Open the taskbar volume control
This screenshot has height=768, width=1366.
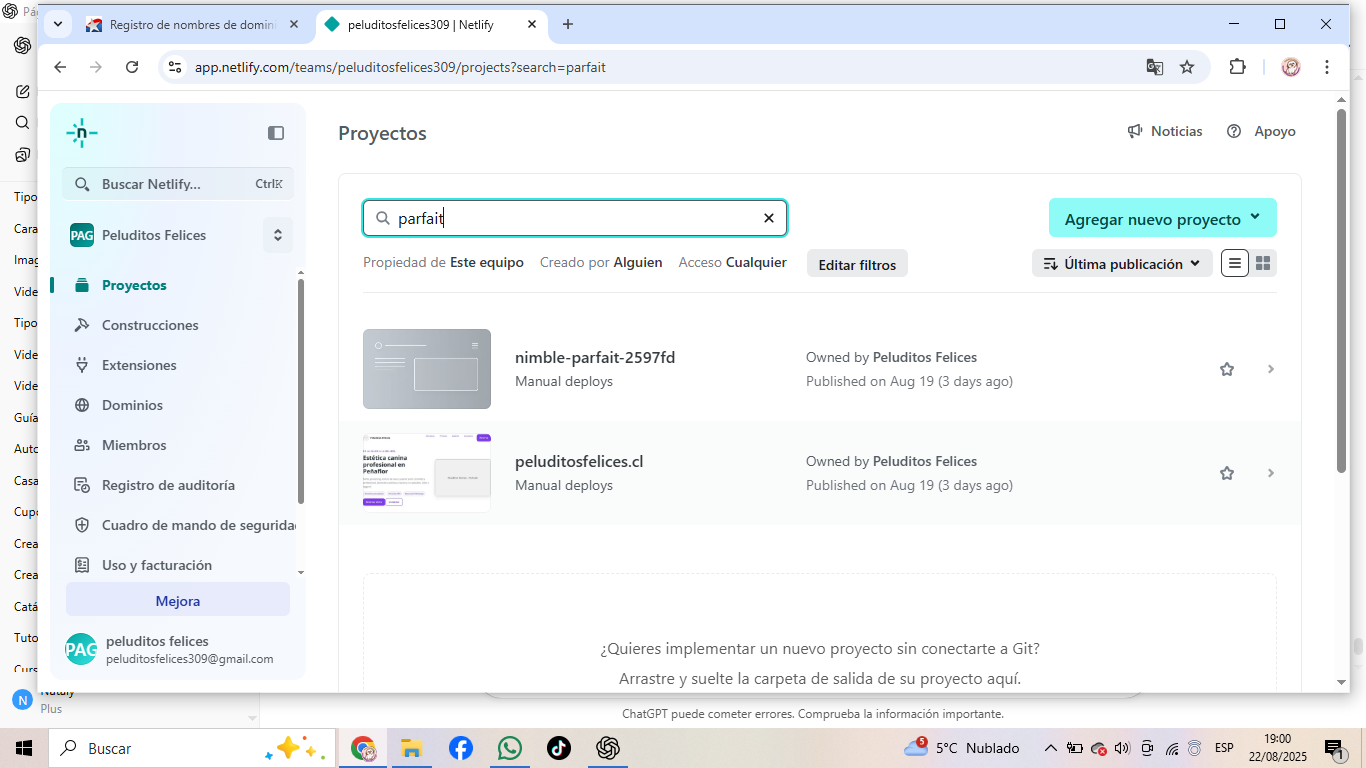click(x=1122, y=748)
